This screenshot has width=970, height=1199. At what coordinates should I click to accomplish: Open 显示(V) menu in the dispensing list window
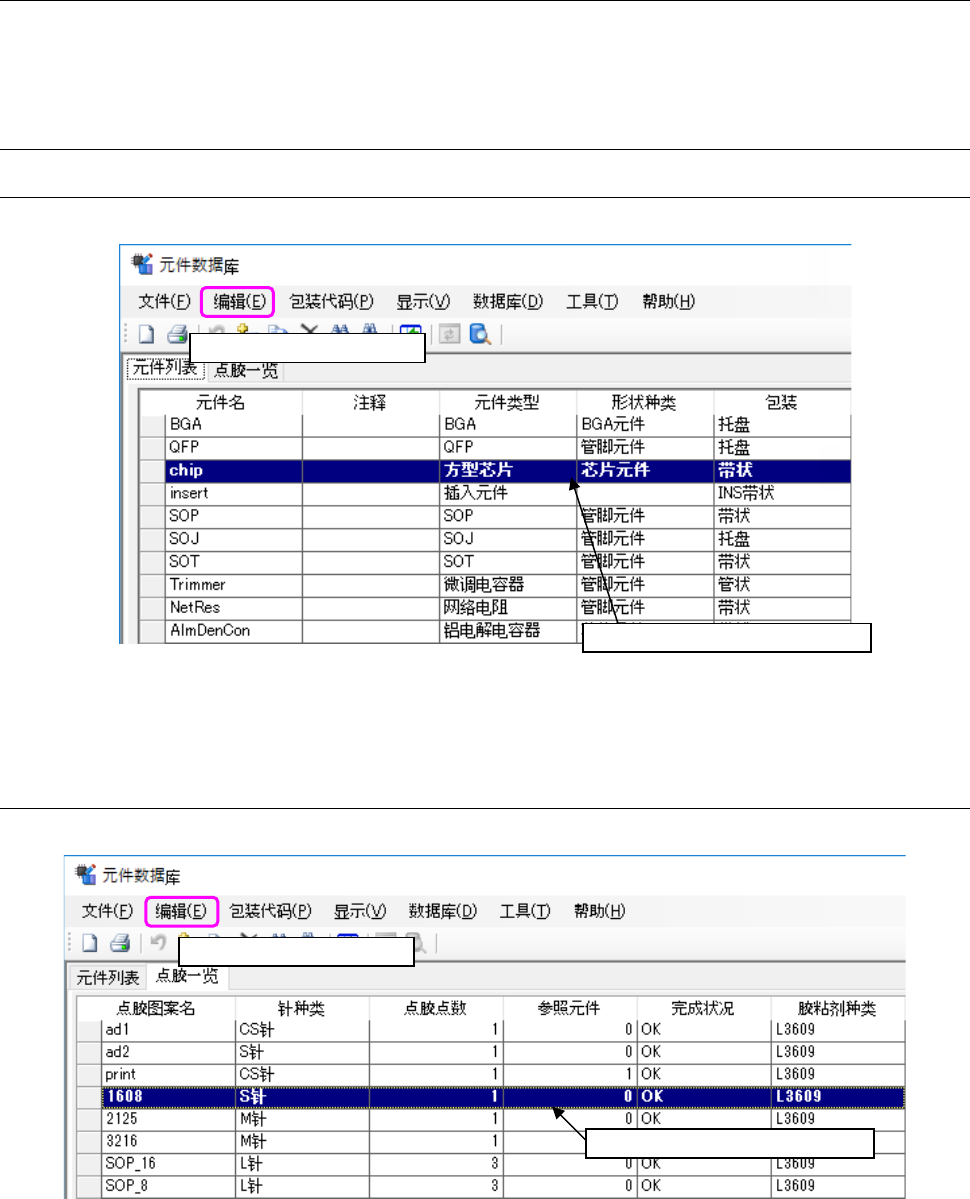point(359,911)
